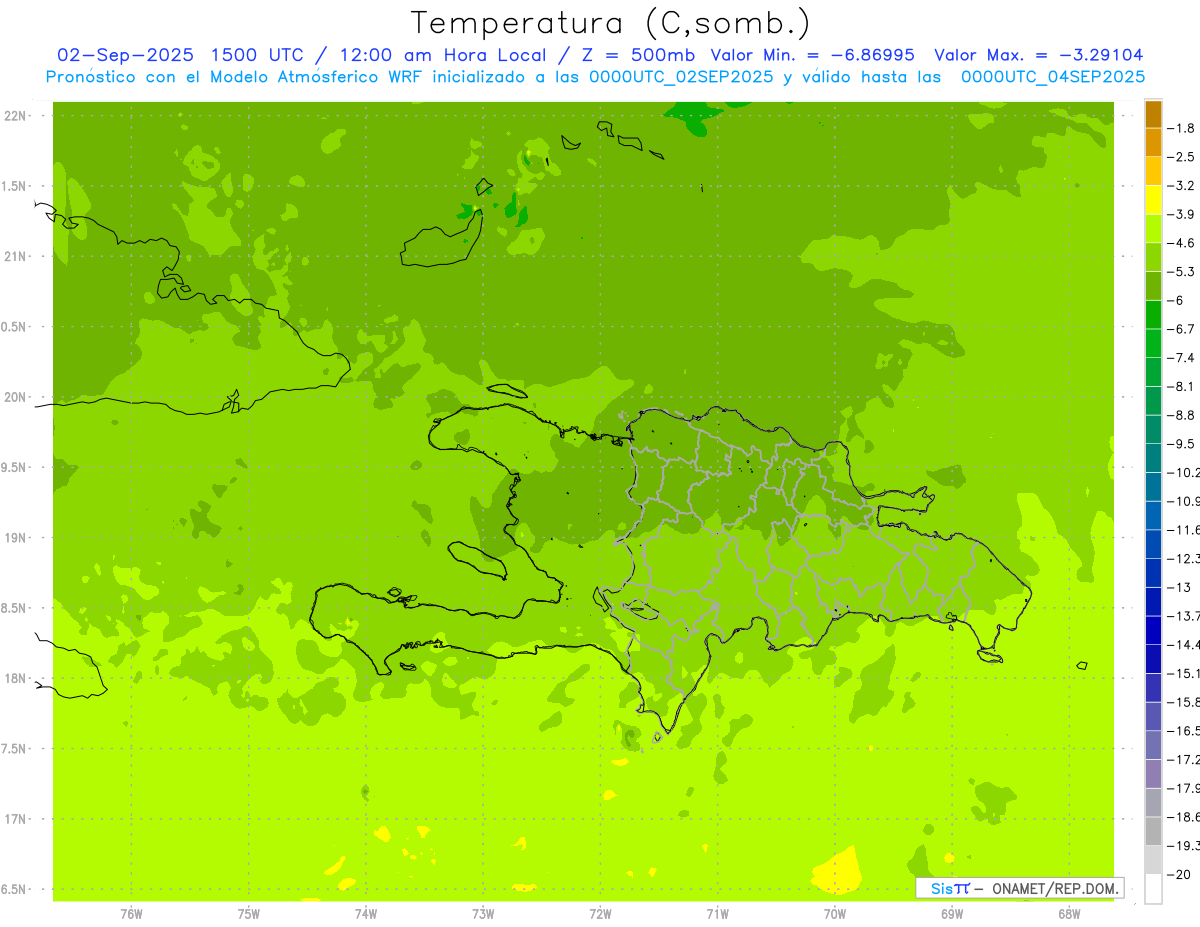Click the orange swatch between -1.8 and -2.5
1200x927 pixels.
click(x=1153, y=142)
